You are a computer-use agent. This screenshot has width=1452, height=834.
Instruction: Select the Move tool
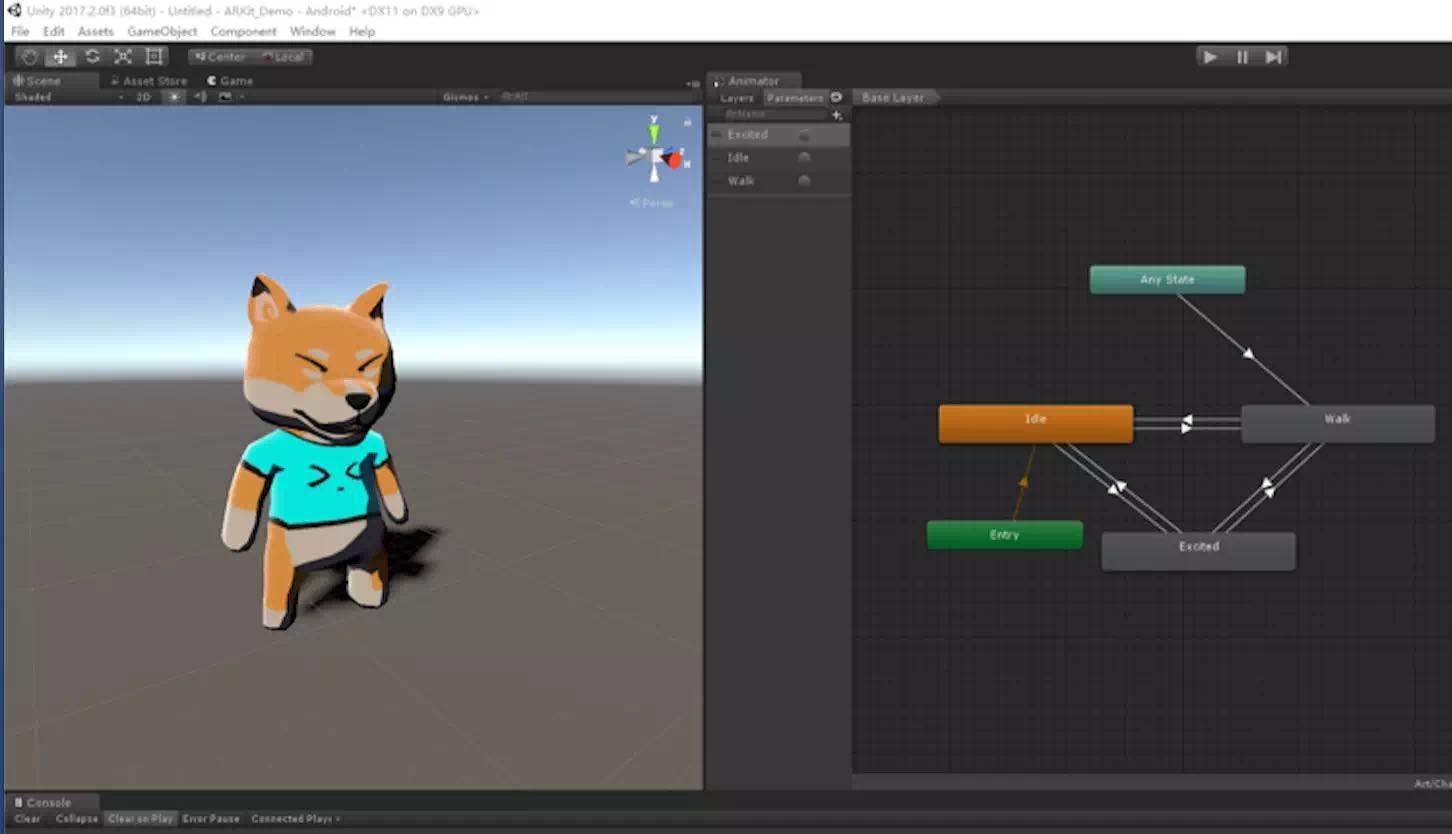pyautogui.click(x=60, y=56)
